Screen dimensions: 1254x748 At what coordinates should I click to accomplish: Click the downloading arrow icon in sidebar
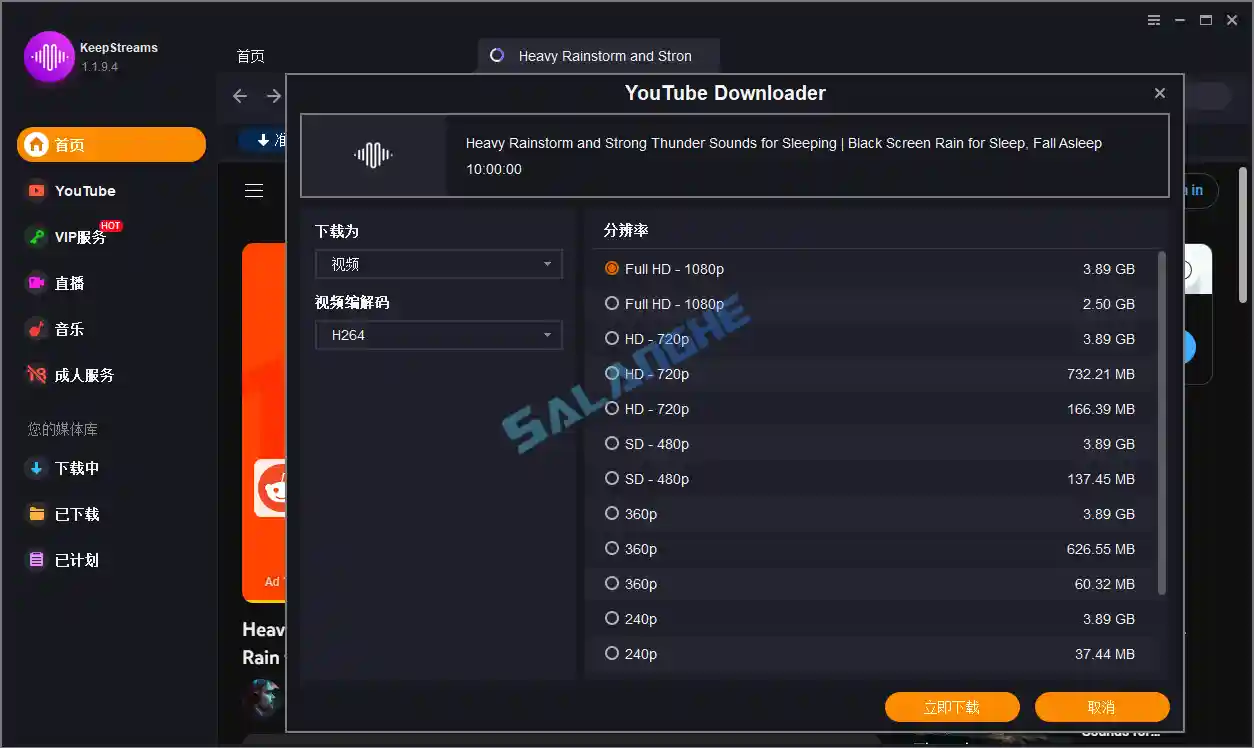click(x=37, y=468)
